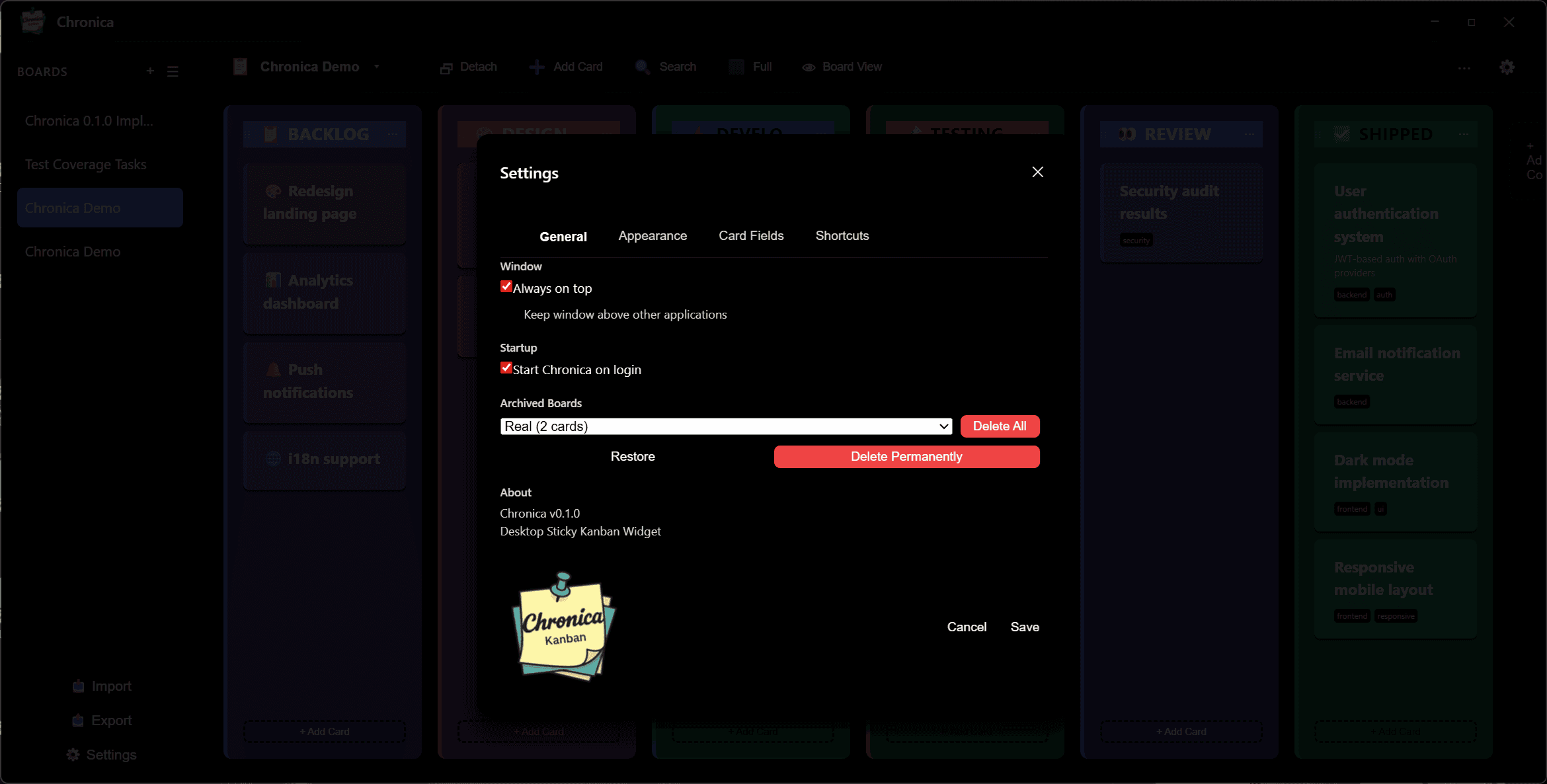Click the Export icon in the sidebar
Image resolution: width=1547 pixels, height=784 pixels.
tap(79, 720)
